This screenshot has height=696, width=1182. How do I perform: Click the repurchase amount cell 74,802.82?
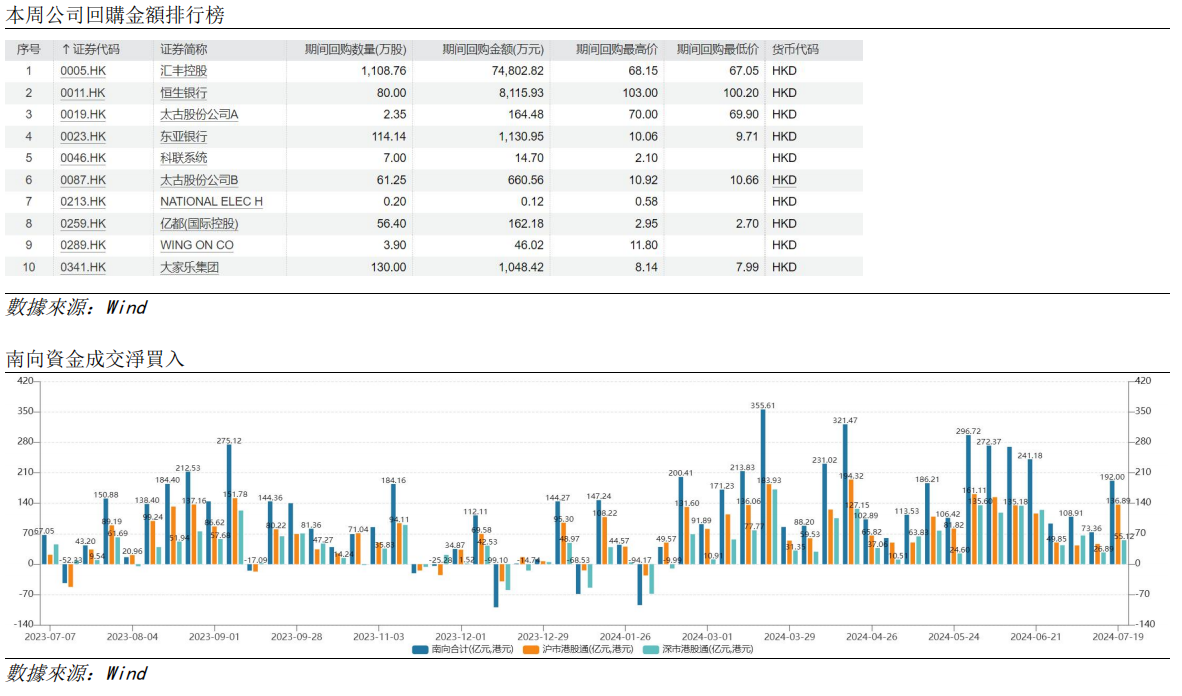517,71
